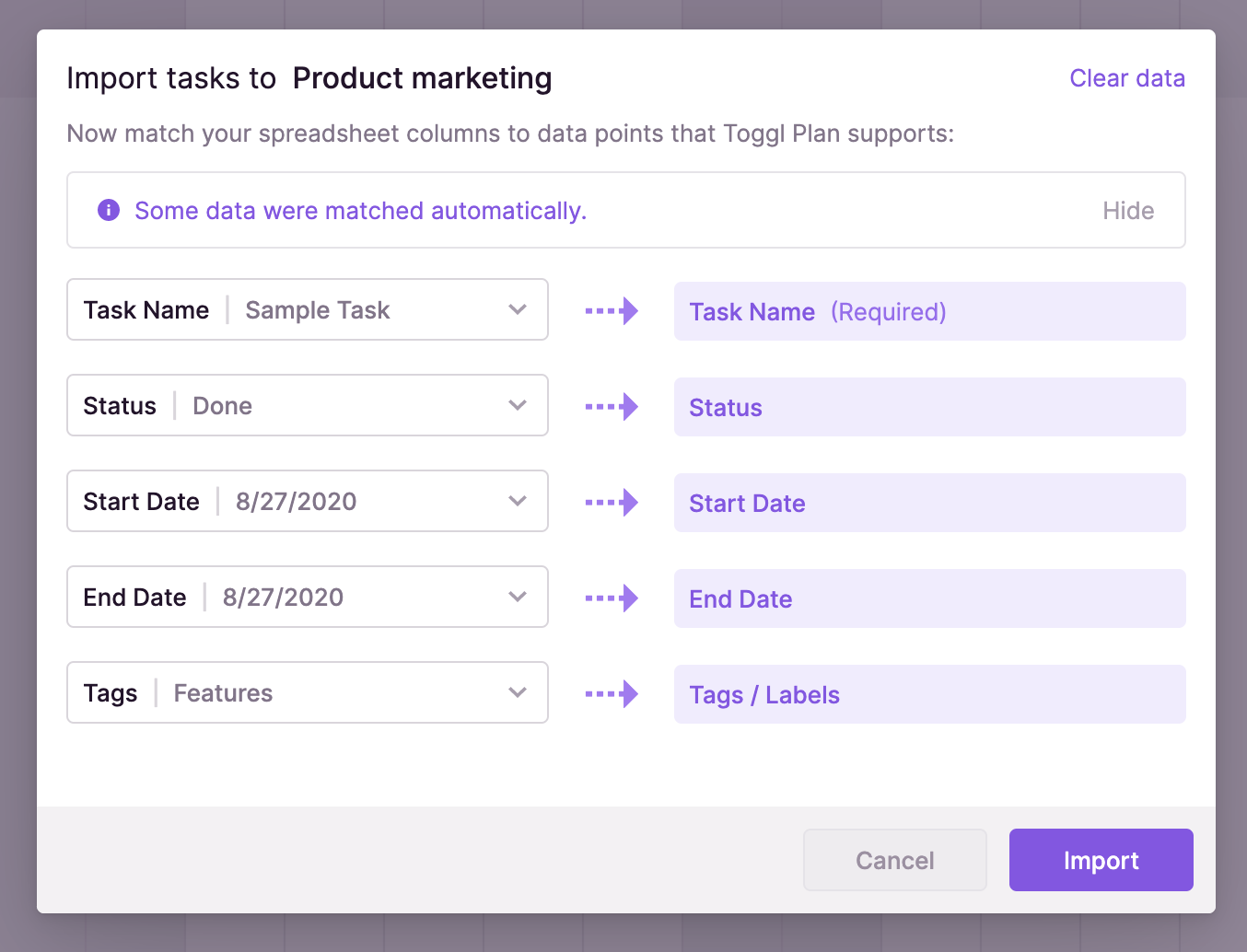Expand the Start Date dropdown
This screenshot has height=952, width=1247.
(517, 502)
